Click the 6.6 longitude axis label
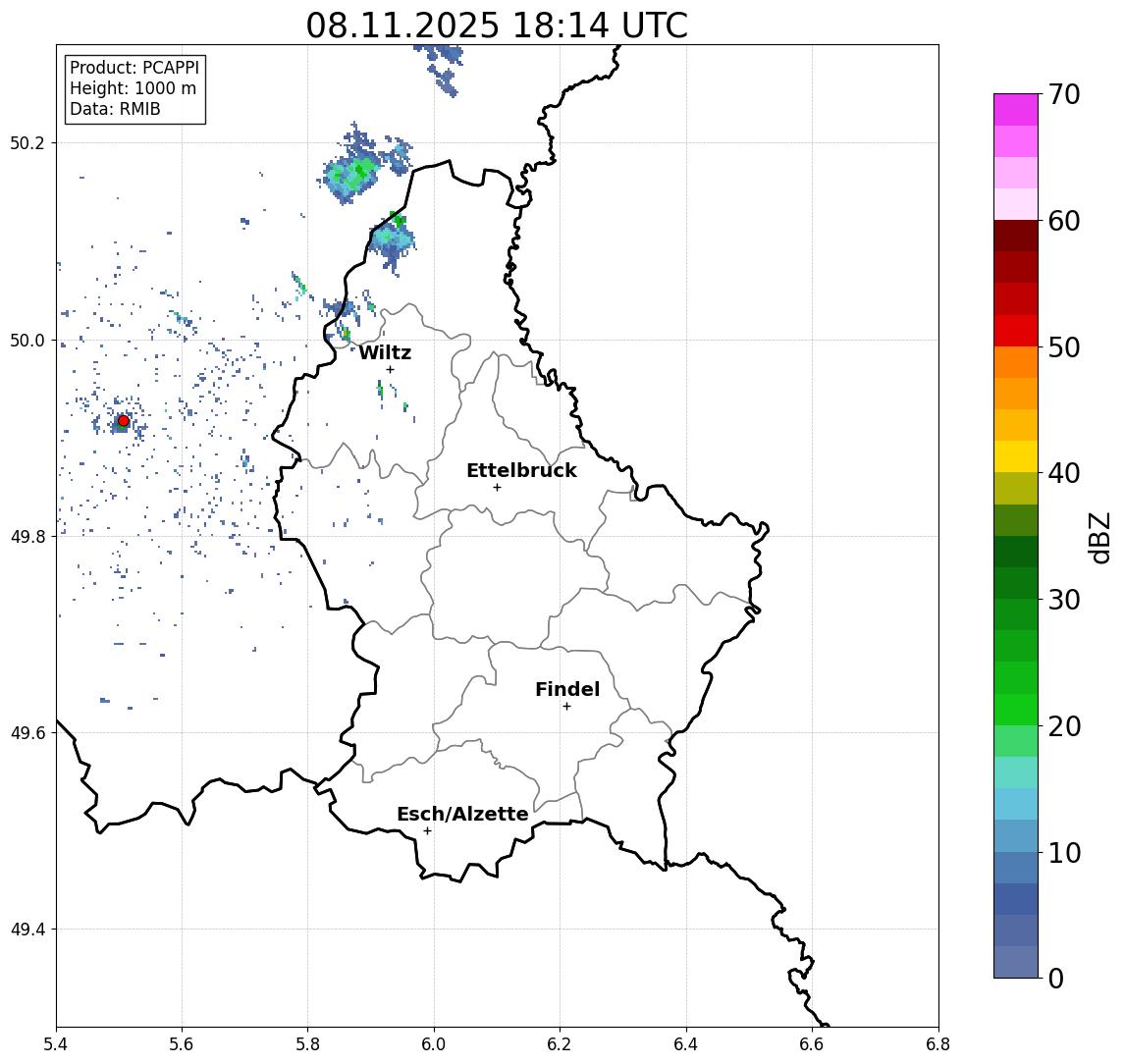The height and width of the screenshot is (1064, 1124). click(812, 1044)
